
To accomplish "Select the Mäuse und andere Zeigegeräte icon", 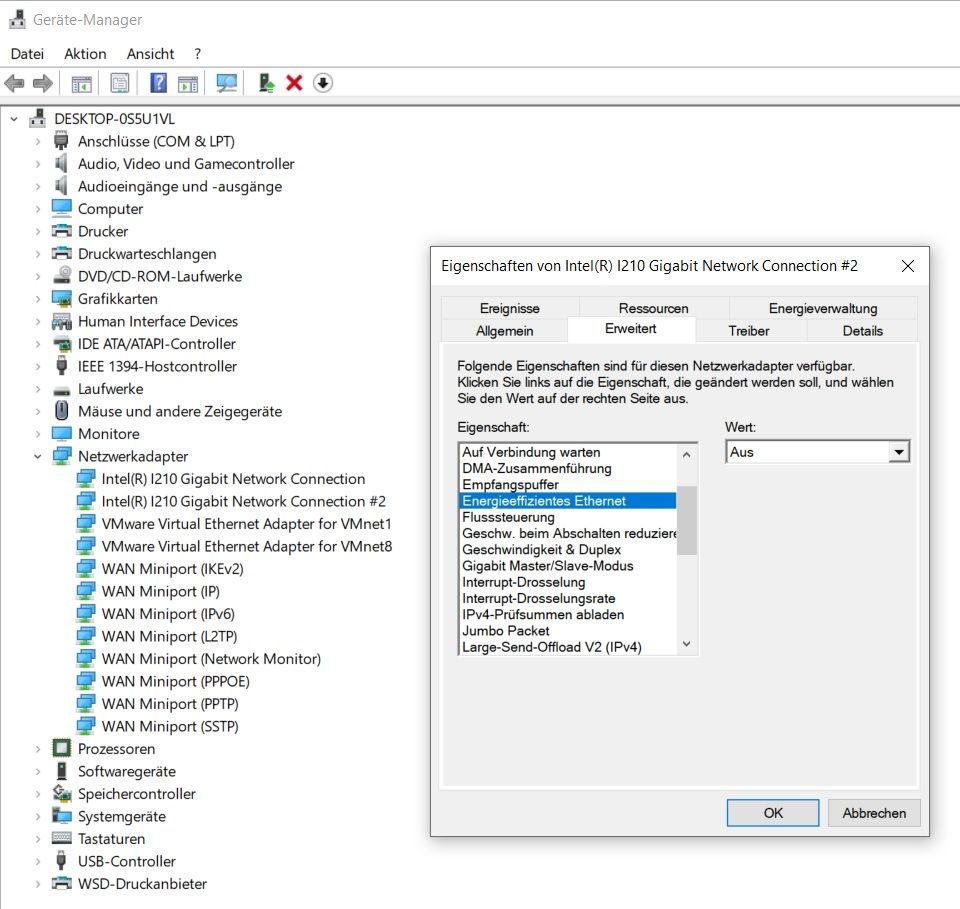I will [x=61, y=411].
